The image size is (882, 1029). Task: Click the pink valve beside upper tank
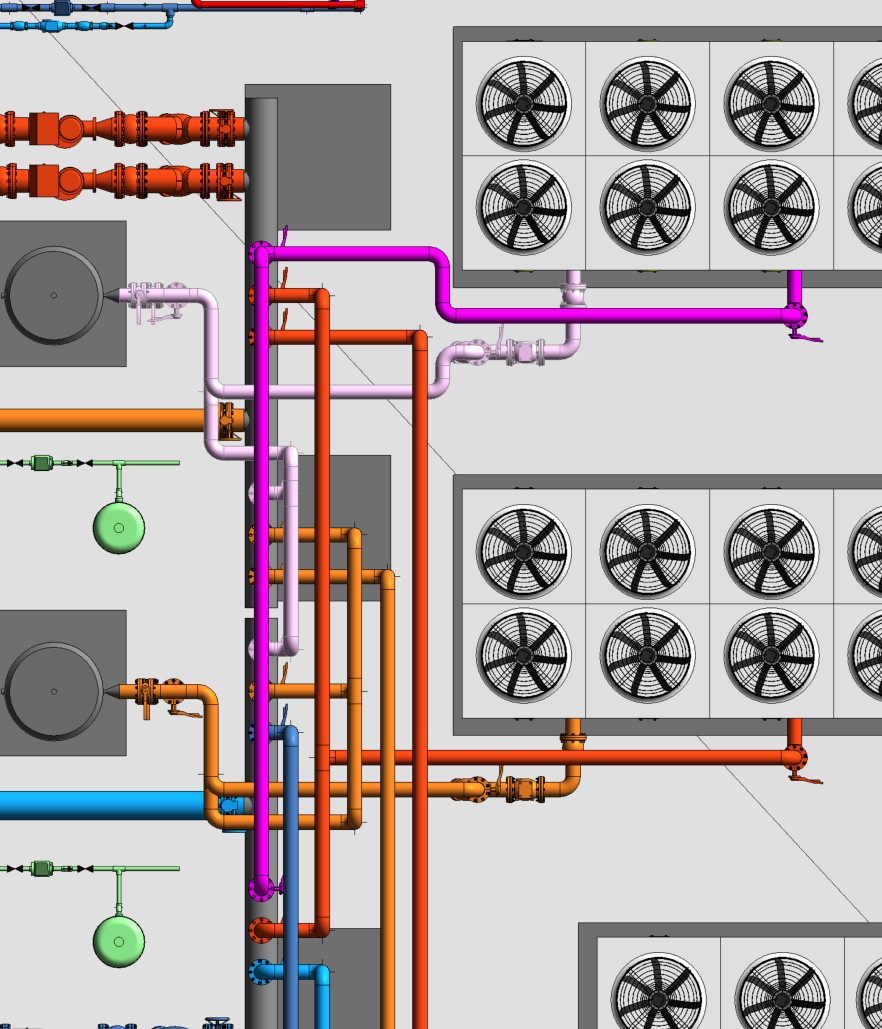pyautogui.click(x=150, y=298)
